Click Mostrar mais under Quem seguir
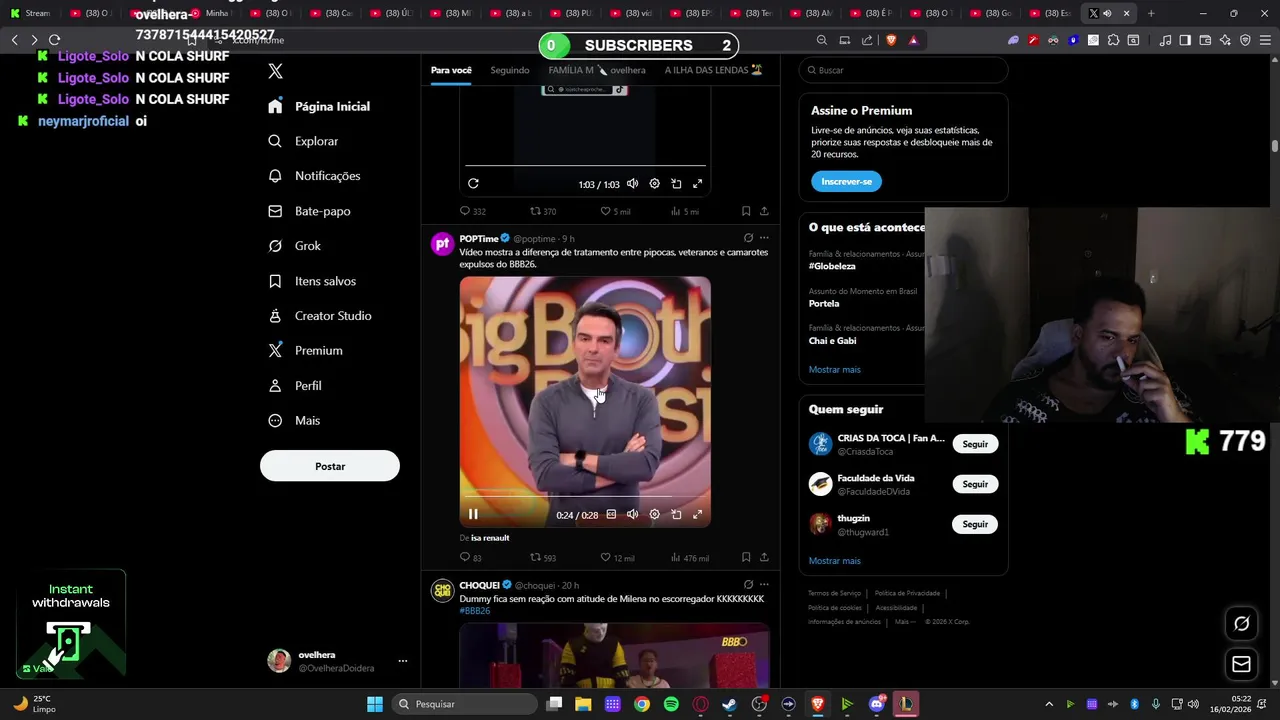The image size is (1280, 720). (834, 561)
